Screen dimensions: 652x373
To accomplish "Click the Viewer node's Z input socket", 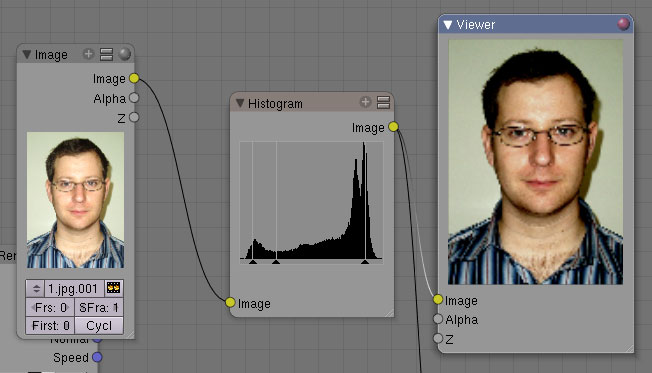I will [438, 338].
